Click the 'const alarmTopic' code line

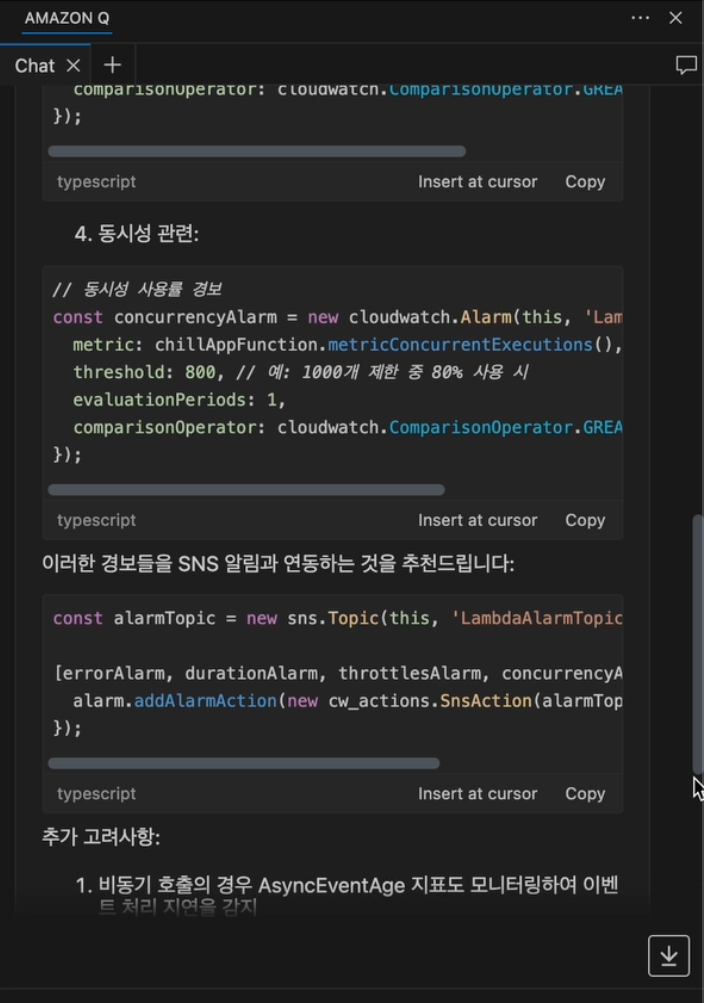point(338,618)
